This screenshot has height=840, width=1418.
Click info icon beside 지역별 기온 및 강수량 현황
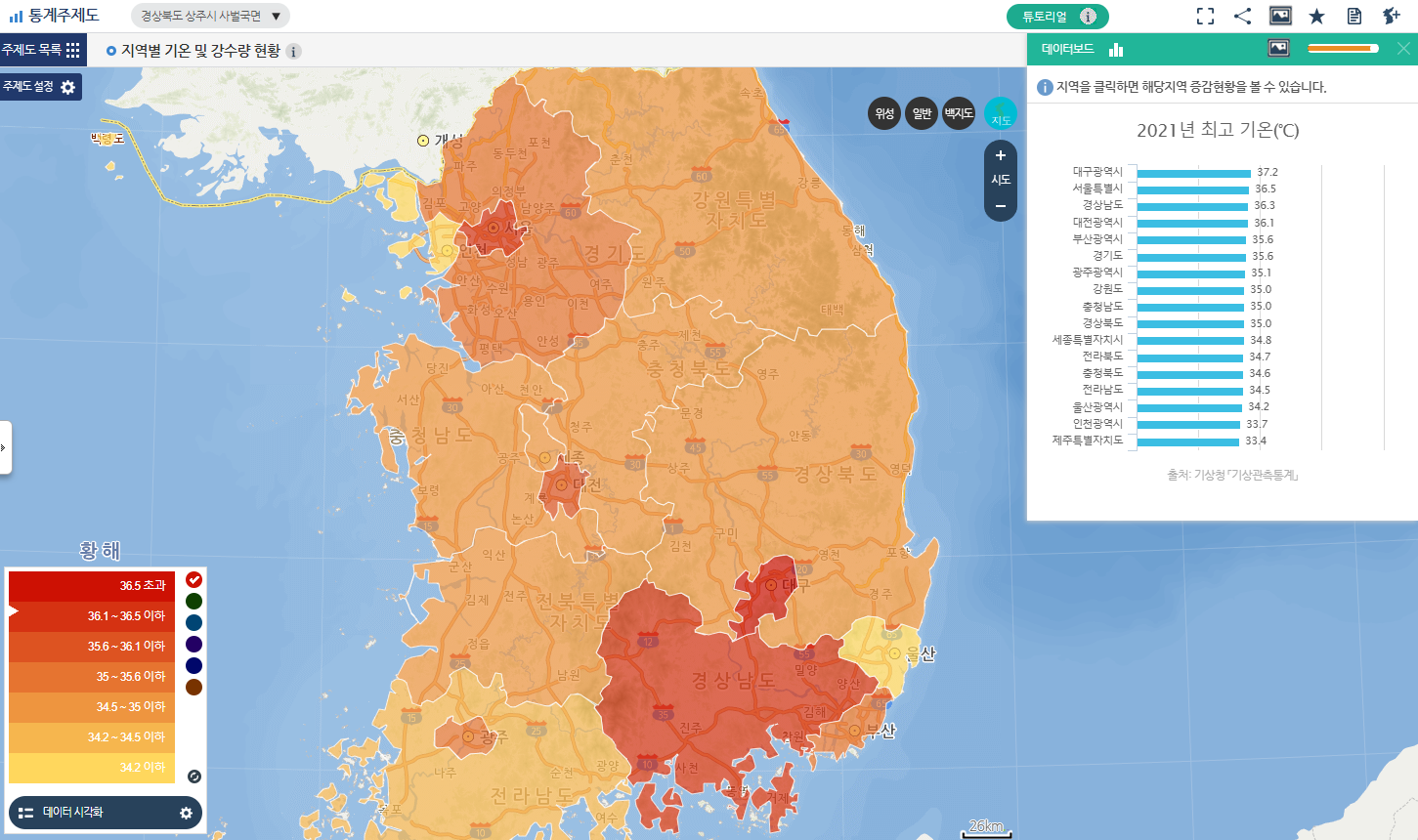pos(293,51)
